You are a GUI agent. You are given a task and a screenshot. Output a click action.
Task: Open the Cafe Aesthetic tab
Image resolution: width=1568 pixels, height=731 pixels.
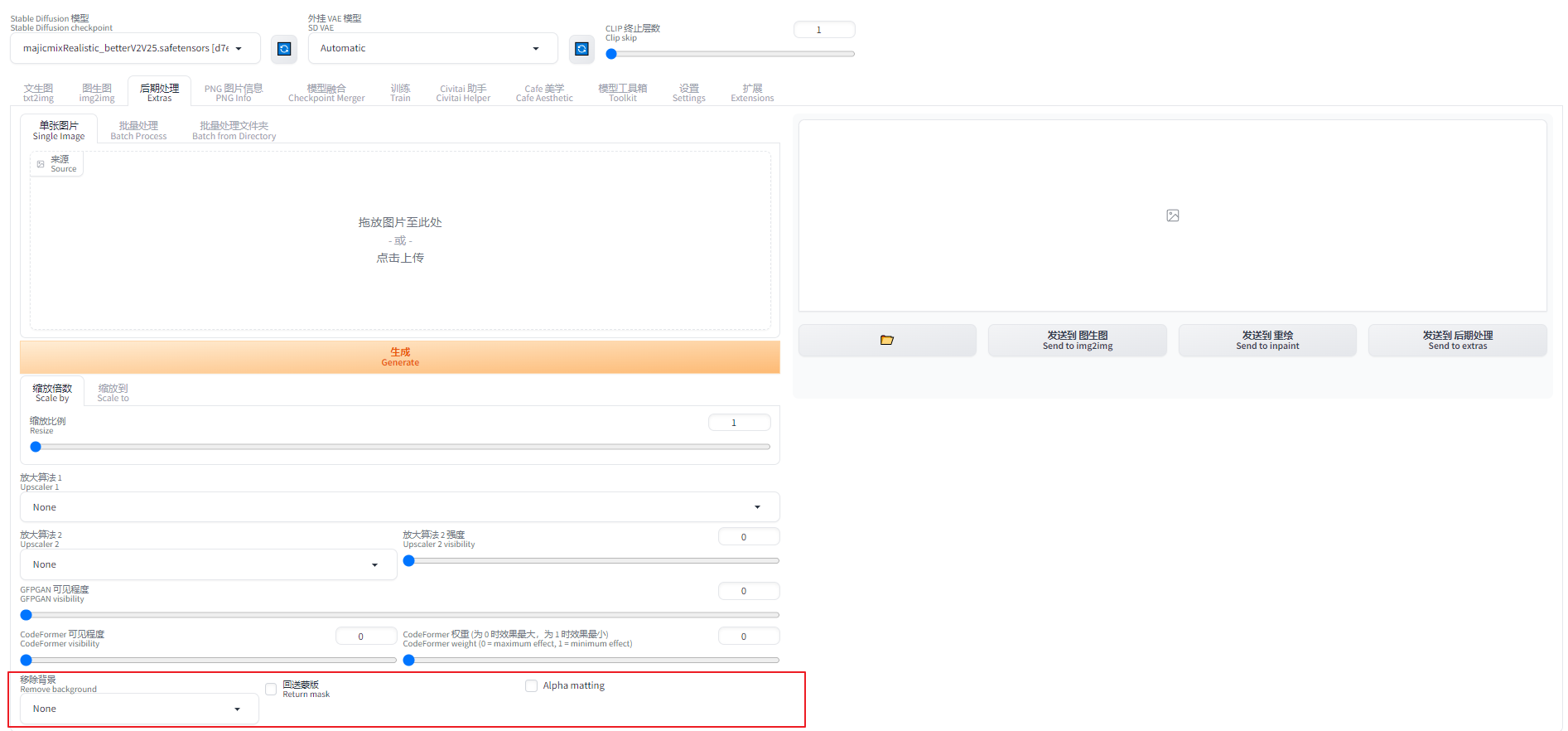click(544, 92)
